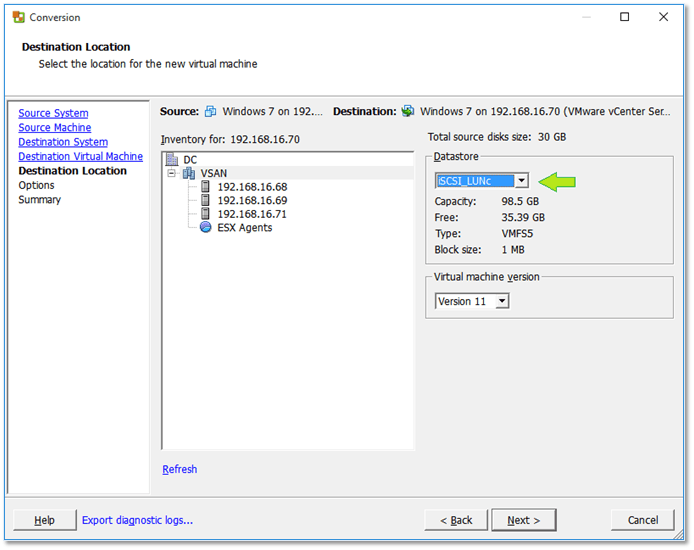Click the Source machine icon in header
The width and height of the screenshot is (694, 550).
tap(211, 112)
